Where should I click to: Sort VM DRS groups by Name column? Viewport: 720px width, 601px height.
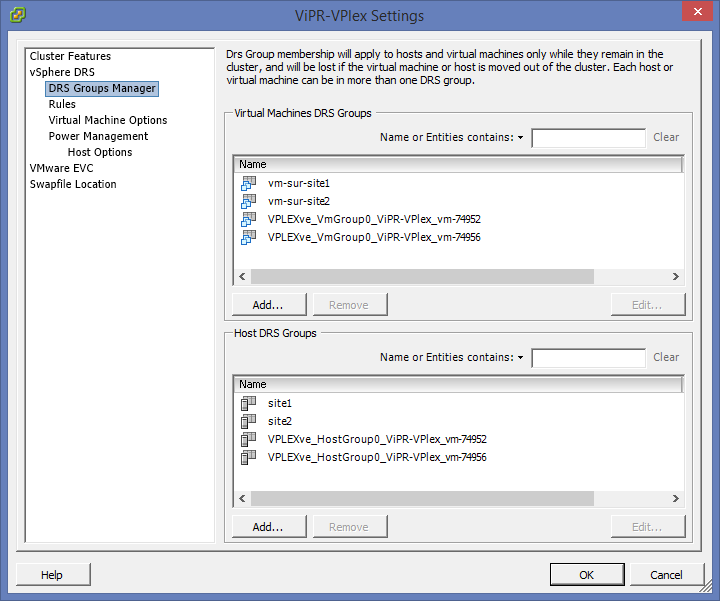pos(457,164)
